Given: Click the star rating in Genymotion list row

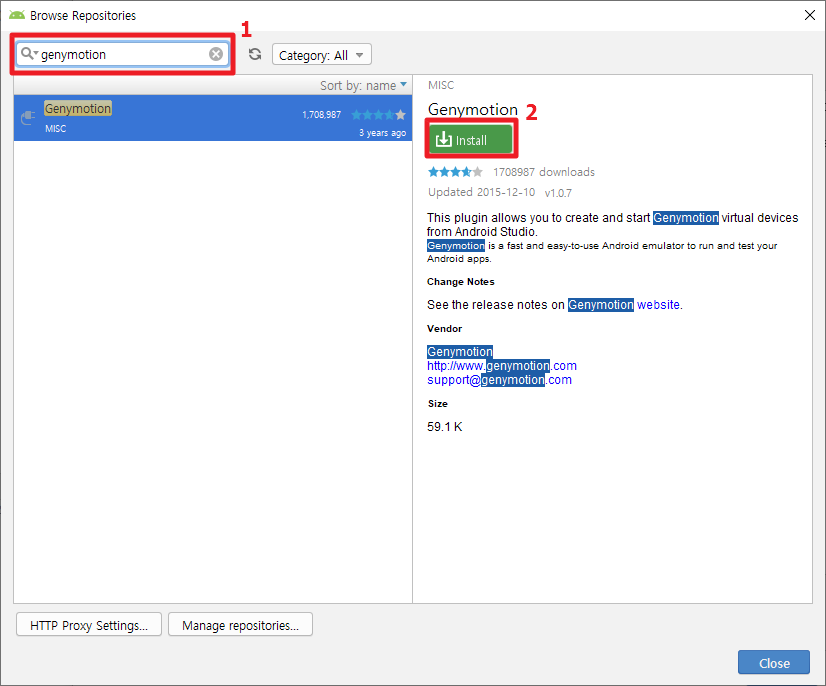Looking at the screenshot, I should (x=378, y=114).
